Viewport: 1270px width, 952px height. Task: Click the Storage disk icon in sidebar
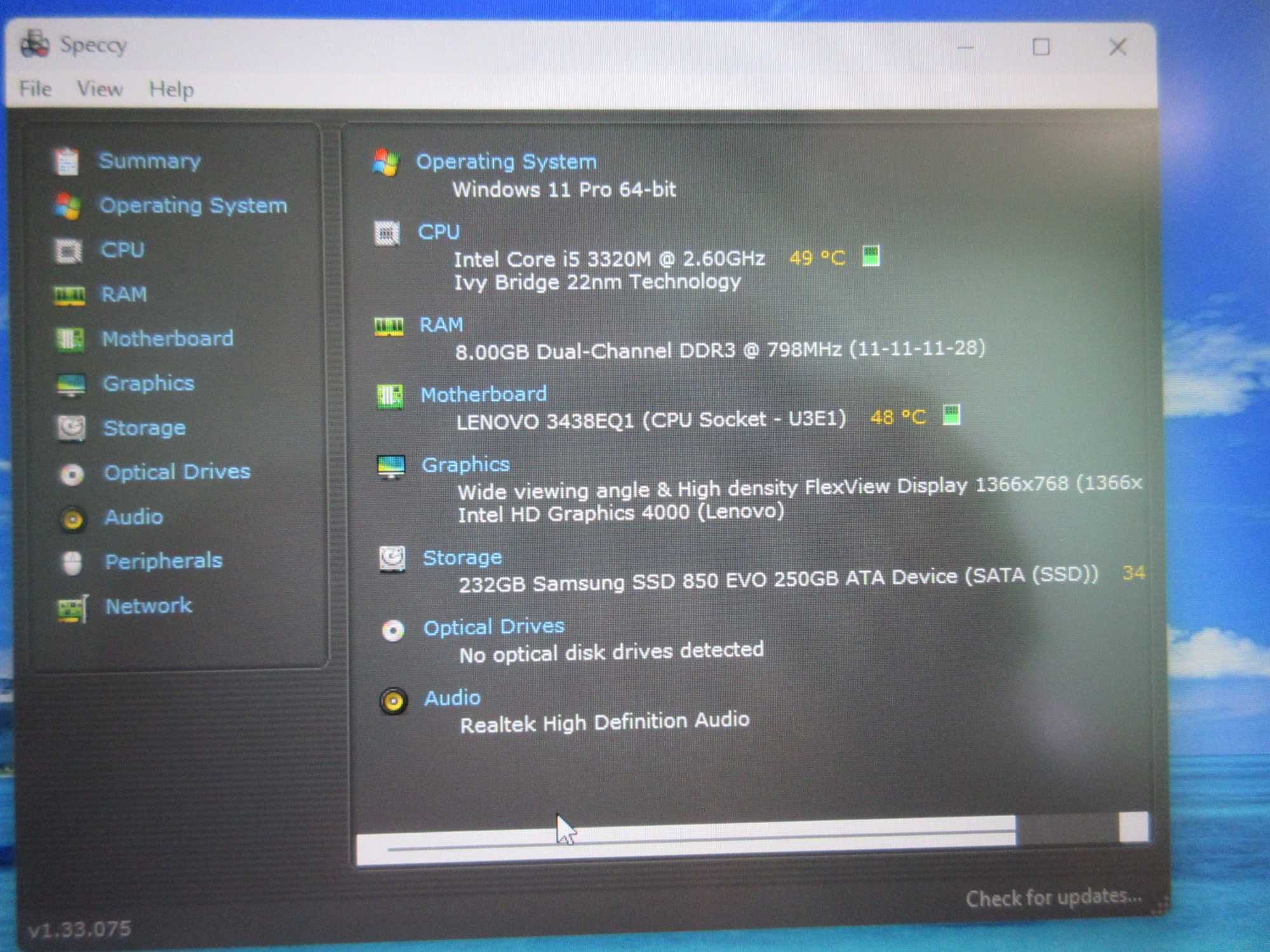[71, 428]
